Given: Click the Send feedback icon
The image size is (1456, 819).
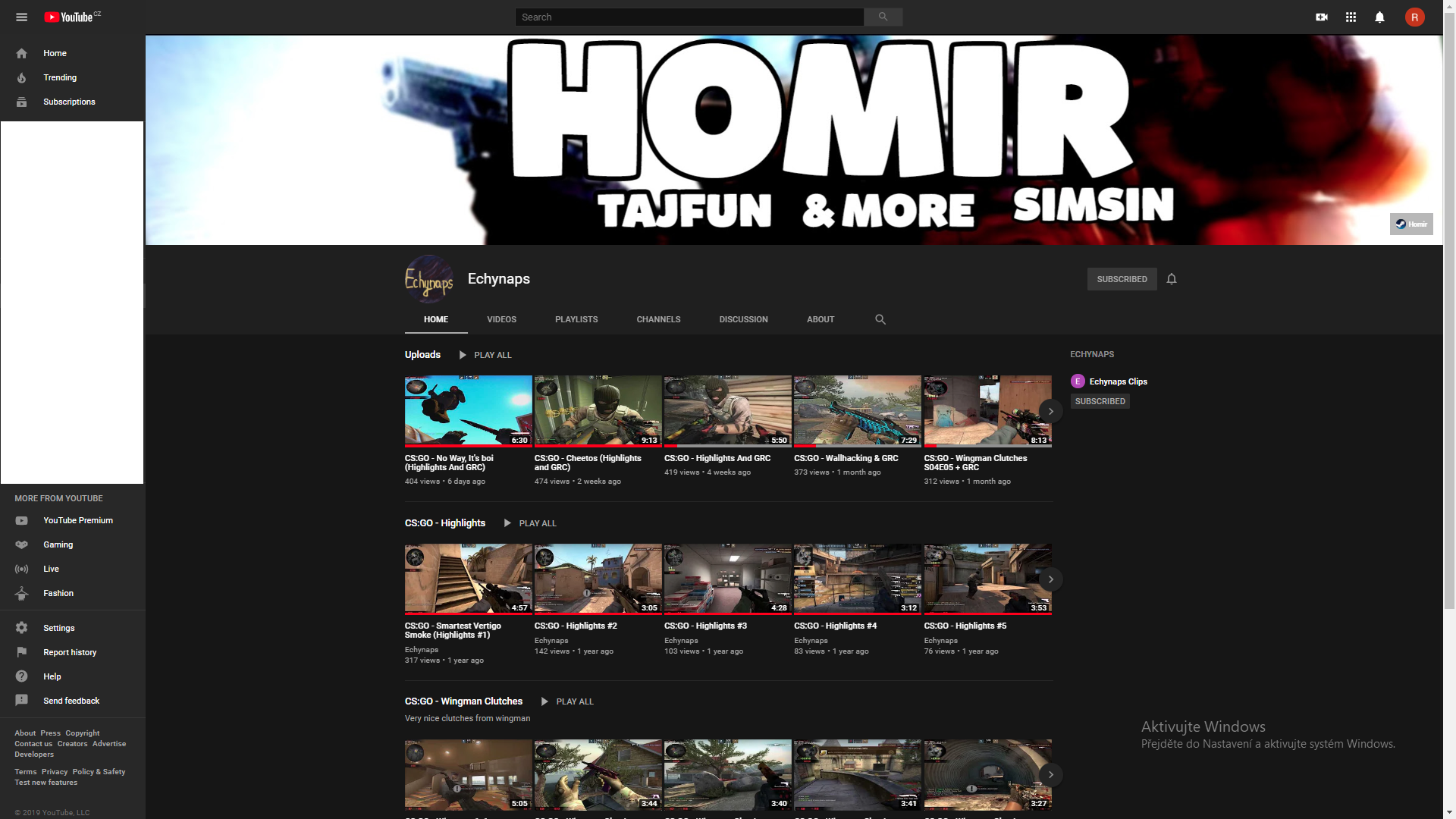Looking at the screenshot, I should tap(21, 701).
